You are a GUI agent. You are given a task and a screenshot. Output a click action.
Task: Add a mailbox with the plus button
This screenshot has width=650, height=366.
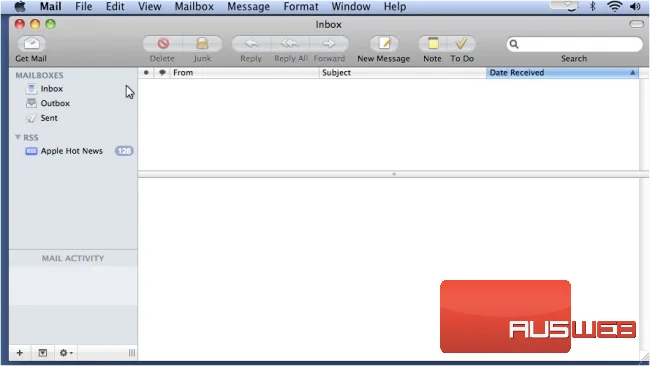coord(19,353)
